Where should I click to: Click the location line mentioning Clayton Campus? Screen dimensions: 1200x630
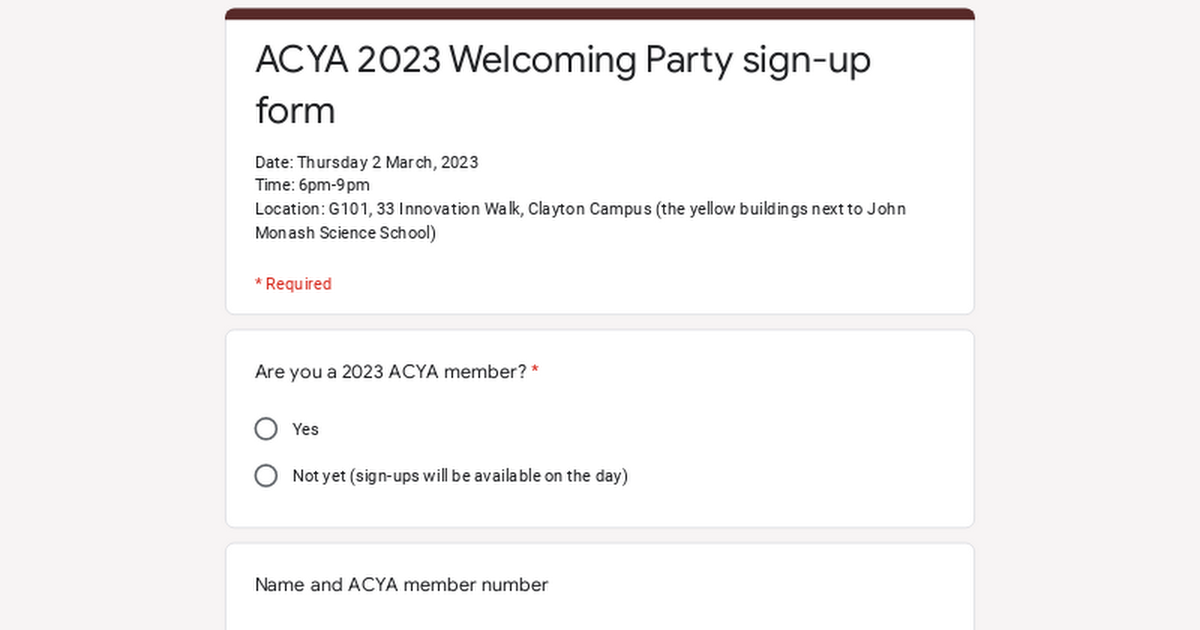pos(580,208)
